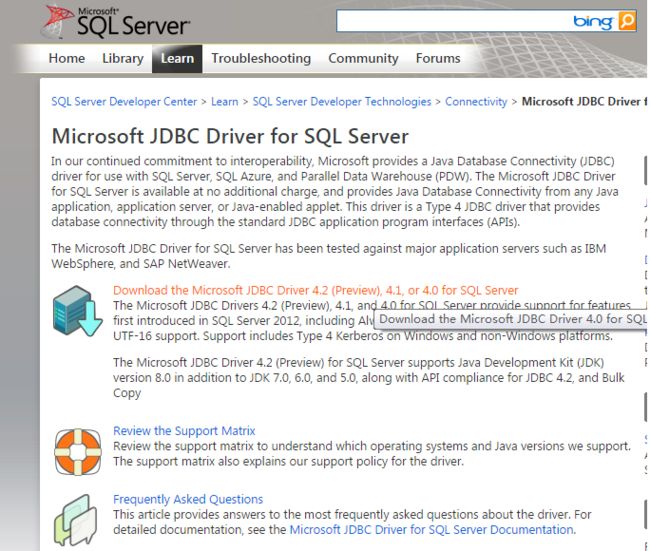Open the Connectivity breadcrumb link
The height and width of the screenshot is (551, 650).
point(476,102)
